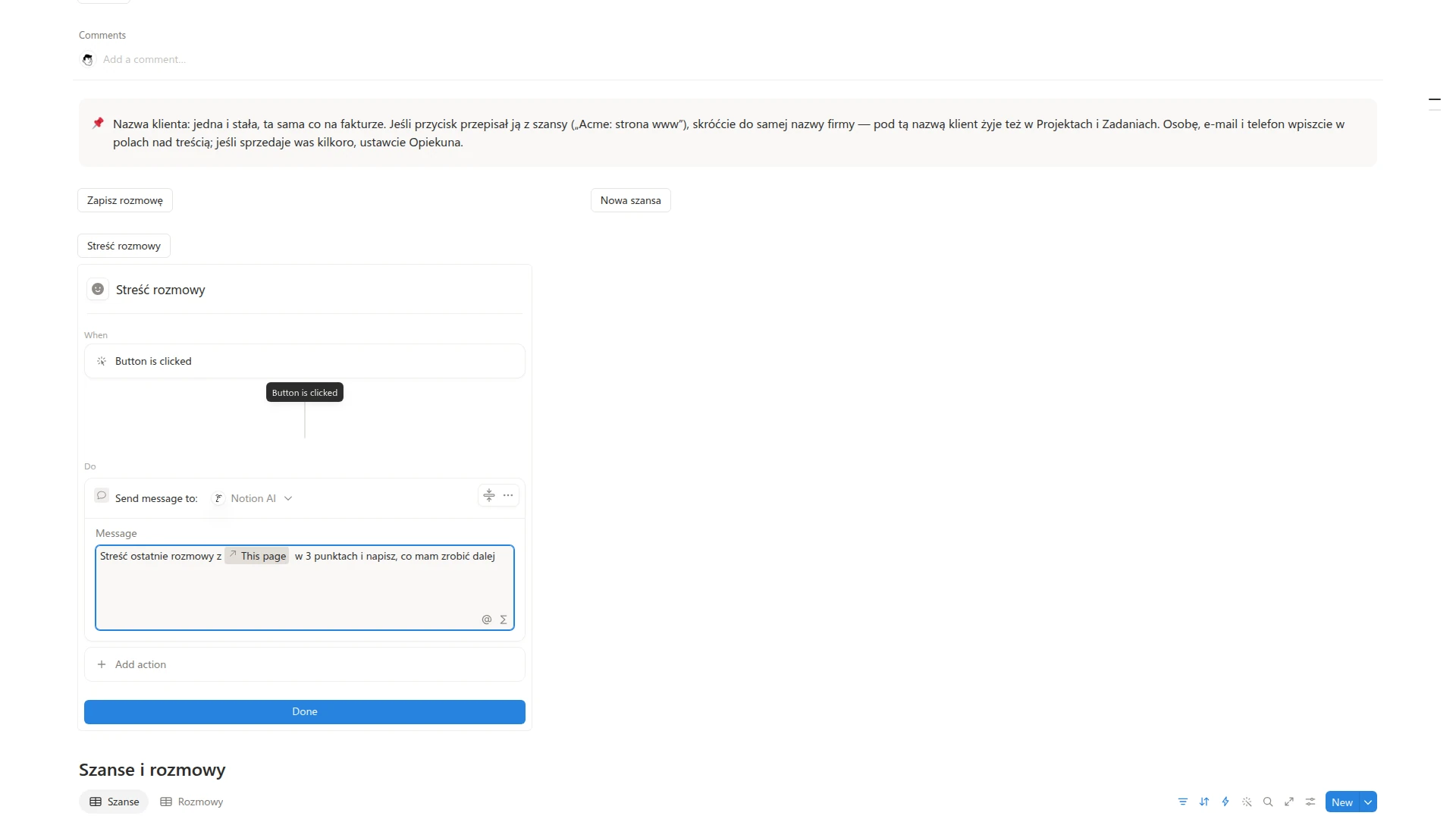Open the view settings sliders icon
This screenshot has height=819, width=1456.
(x=1310, y=802)
